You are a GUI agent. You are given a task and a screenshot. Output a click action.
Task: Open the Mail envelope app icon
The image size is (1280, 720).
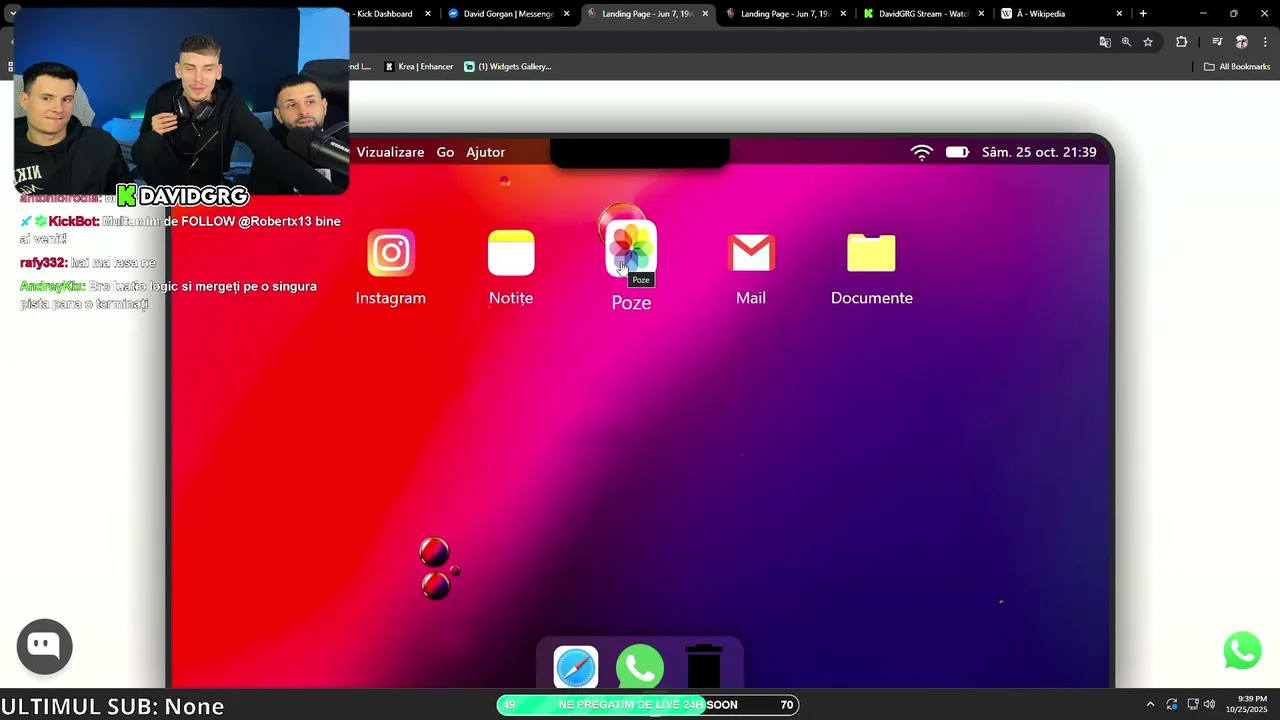click(x=751, y=253)
